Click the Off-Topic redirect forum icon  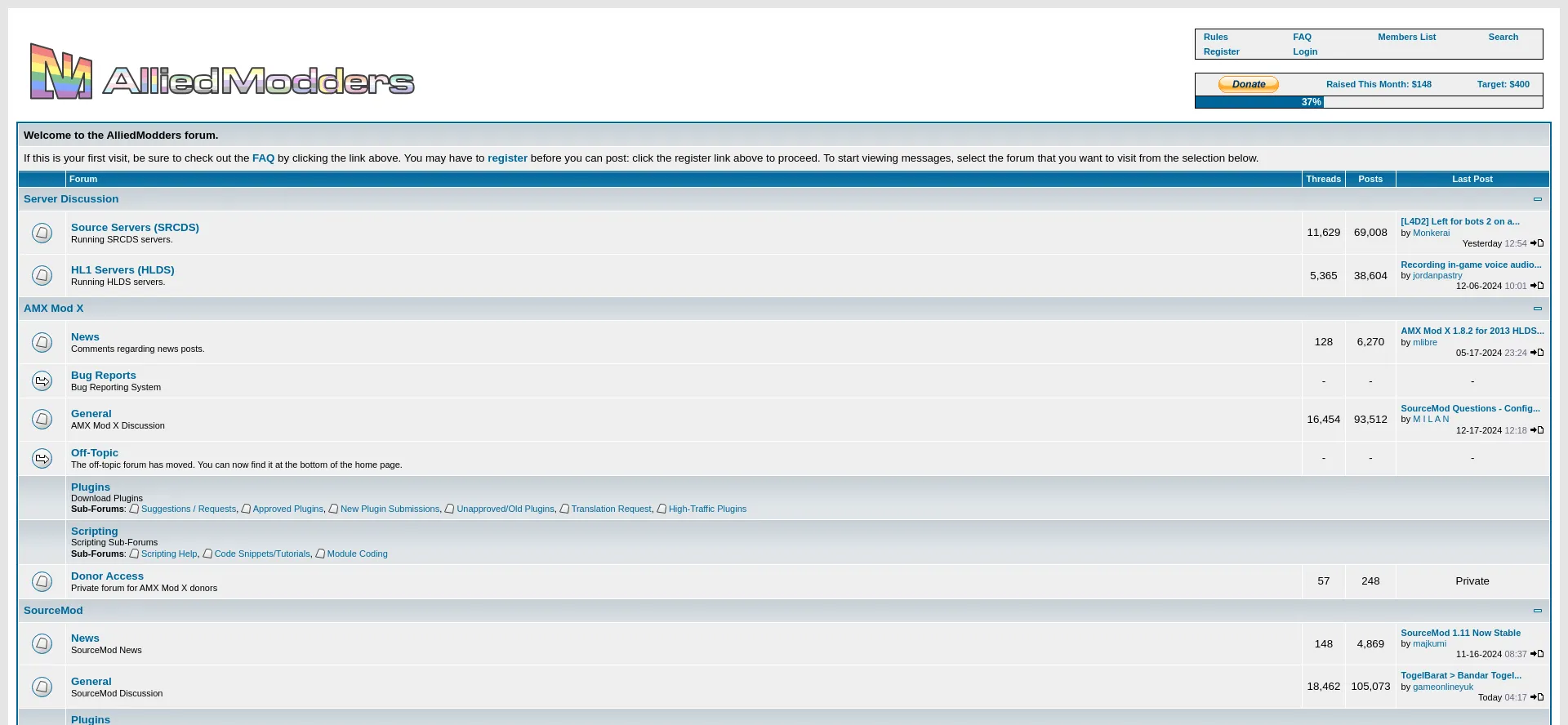point(42,458)
